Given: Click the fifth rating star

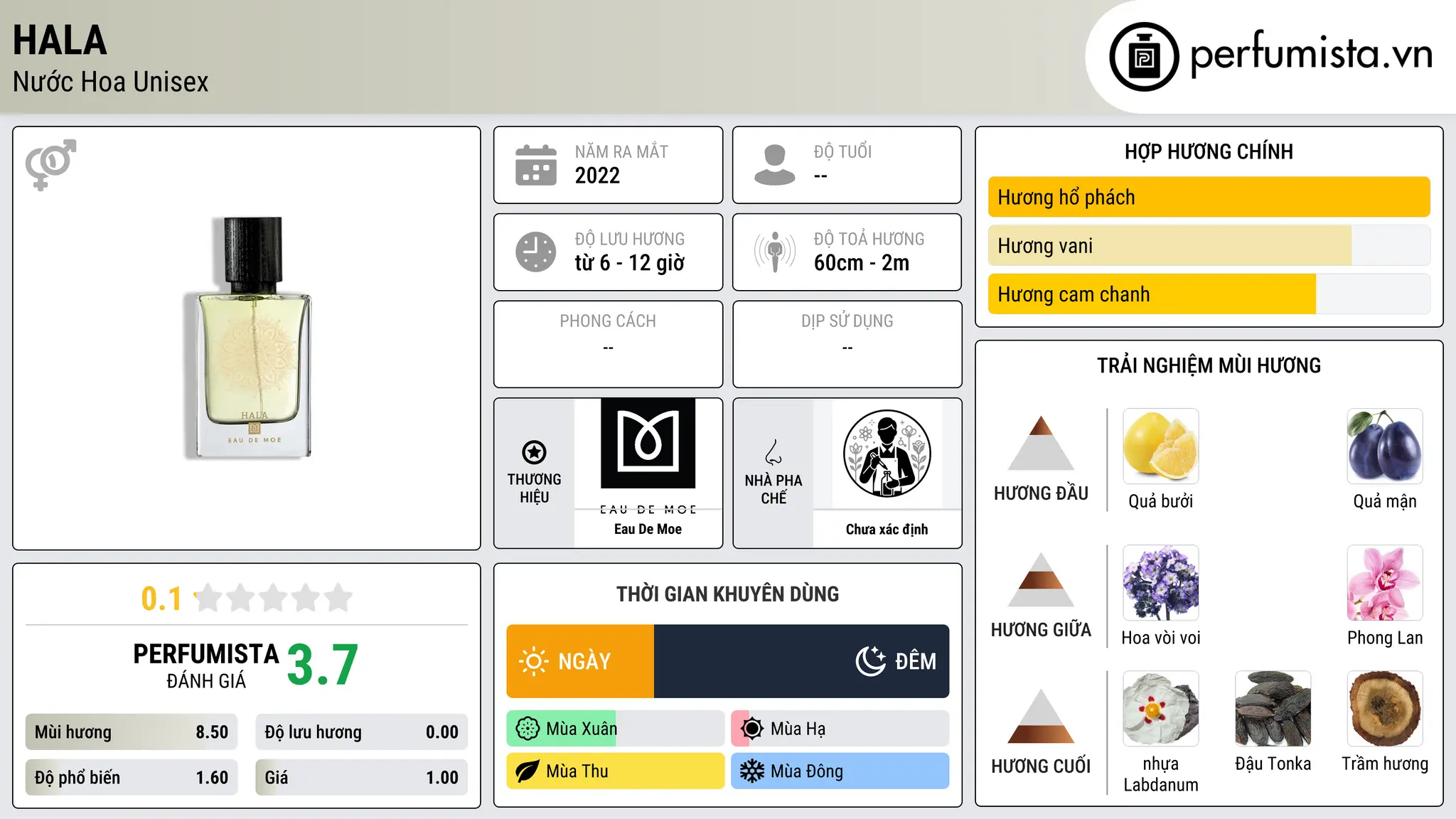Looking at the screenshot, I should coord(338,598).
